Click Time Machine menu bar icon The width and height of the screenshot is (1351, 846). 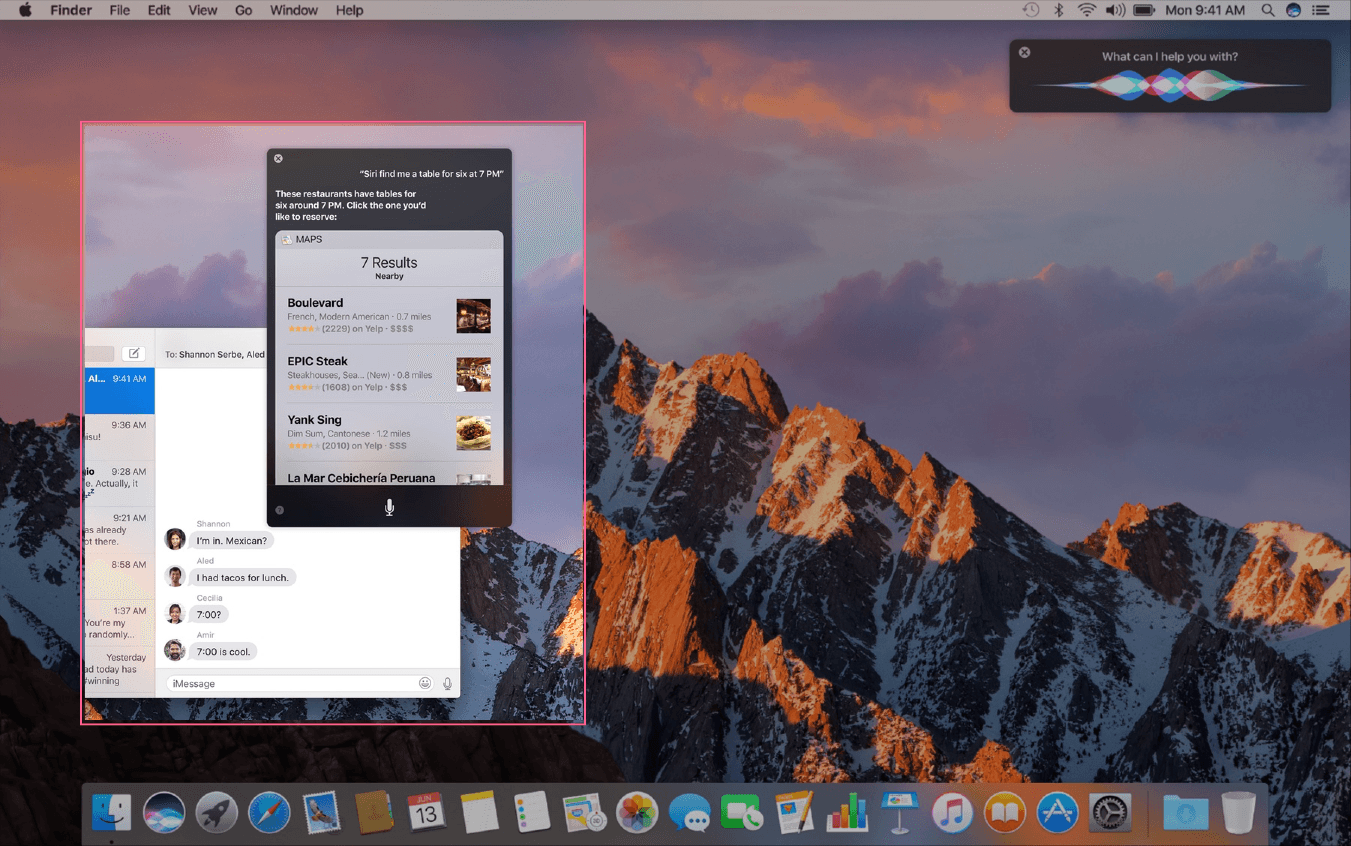point(1031,10)
